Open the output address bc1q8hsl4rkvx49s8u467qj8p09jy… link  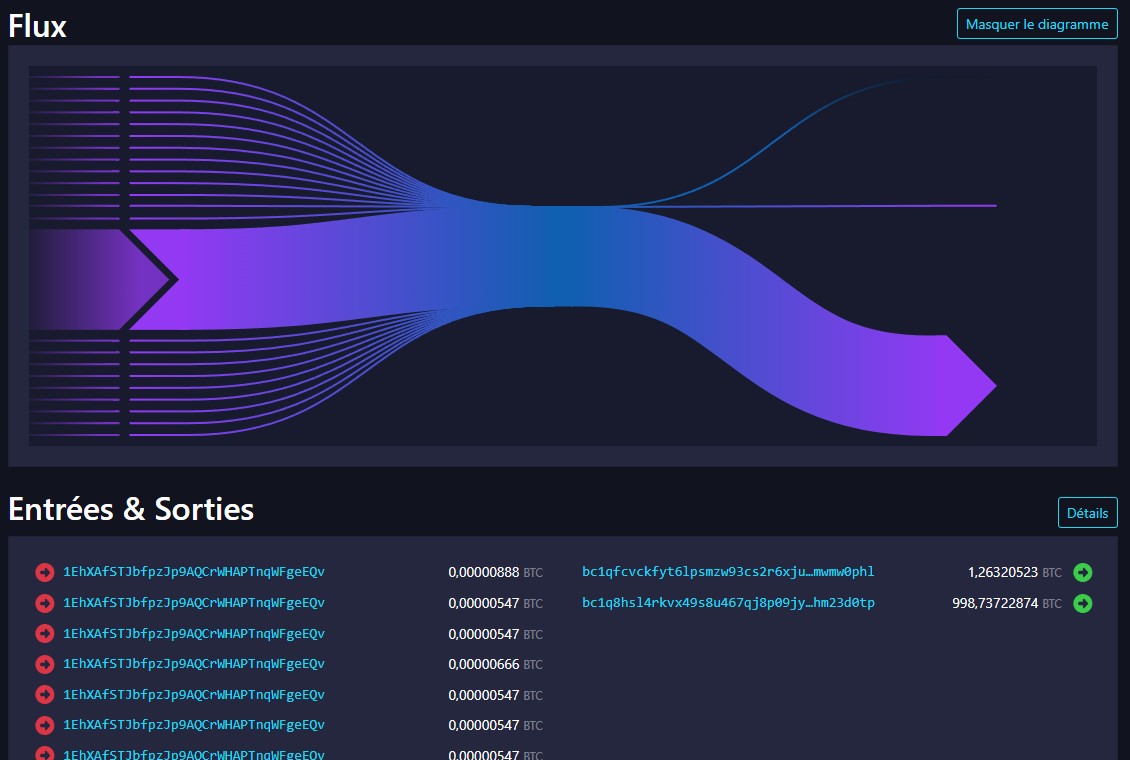click(728, 603)
